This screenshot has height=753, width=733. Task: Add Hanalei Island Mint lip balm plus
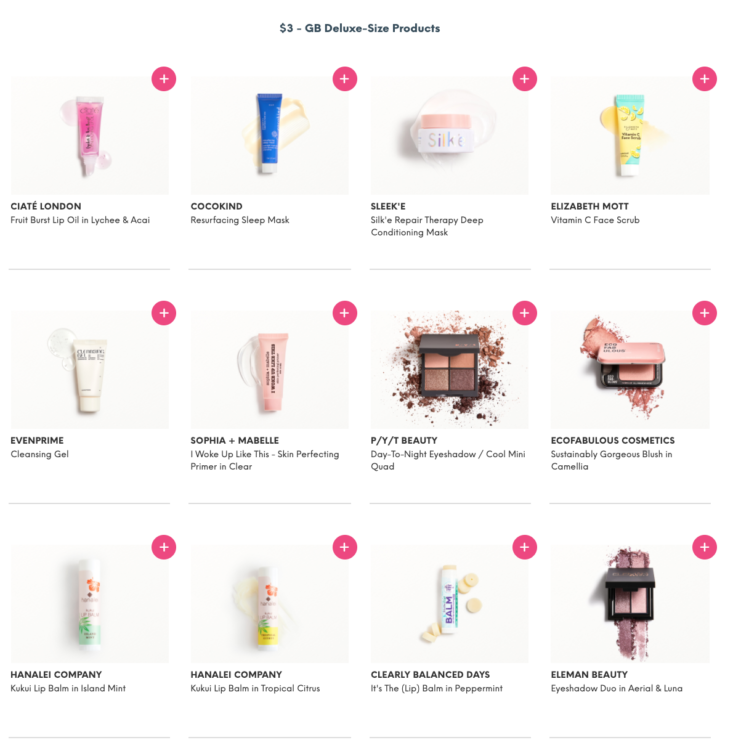coord(164,547)
